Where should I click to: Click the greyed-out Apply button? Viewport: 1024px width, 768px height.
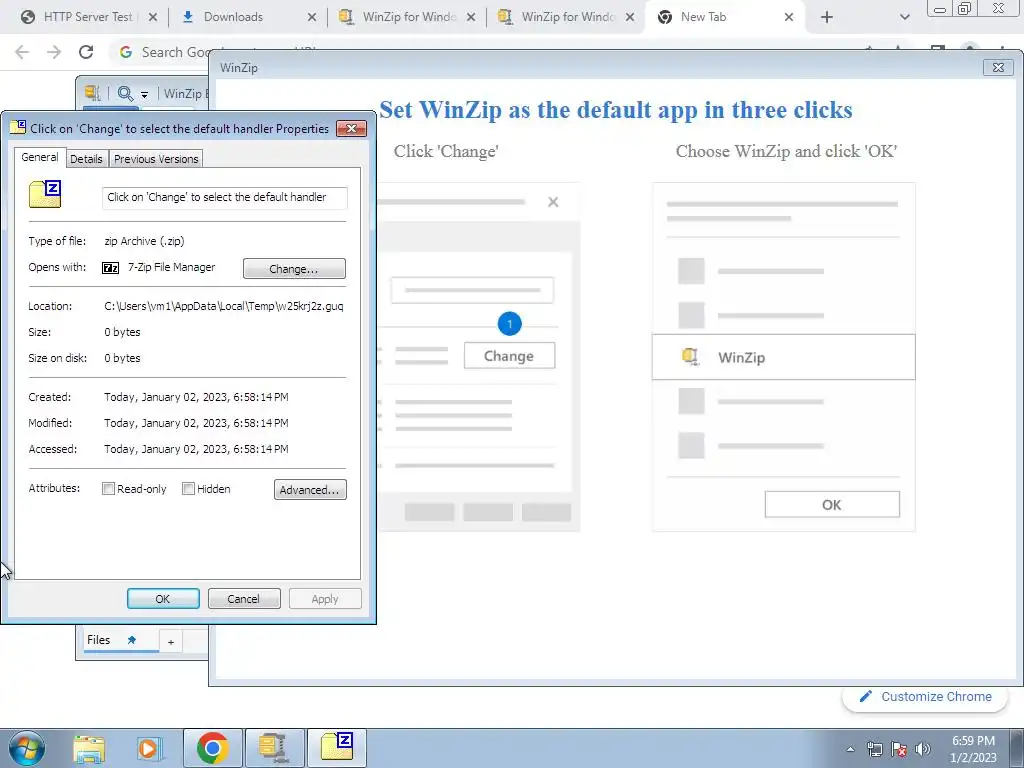(x=325, y=599)
